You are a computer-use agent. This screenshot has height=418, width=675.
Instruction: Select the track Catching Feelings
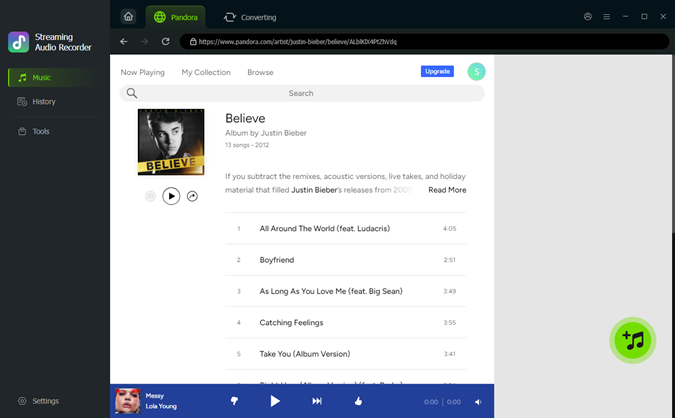346,323
